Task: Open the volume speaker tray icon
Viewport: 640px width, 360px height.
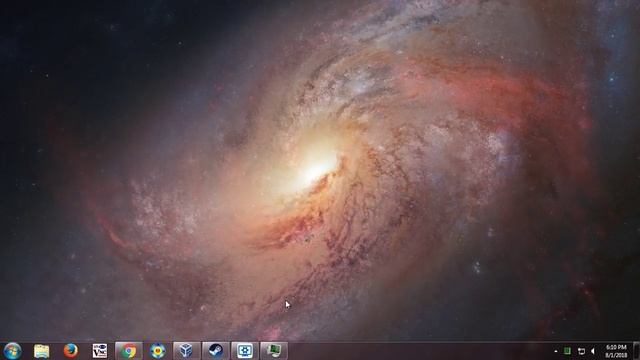Action: 593,351
